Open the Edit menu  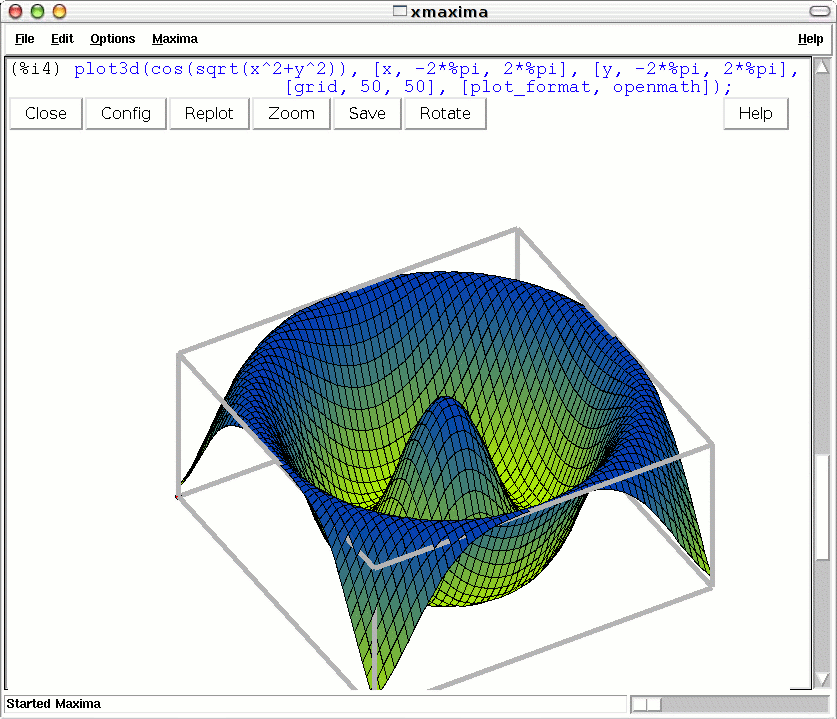pyautogui.click(x=61, y=39)
